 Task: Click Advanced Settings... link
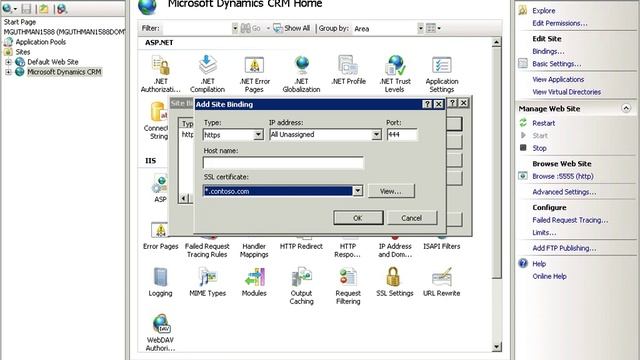tap(564, 192)
